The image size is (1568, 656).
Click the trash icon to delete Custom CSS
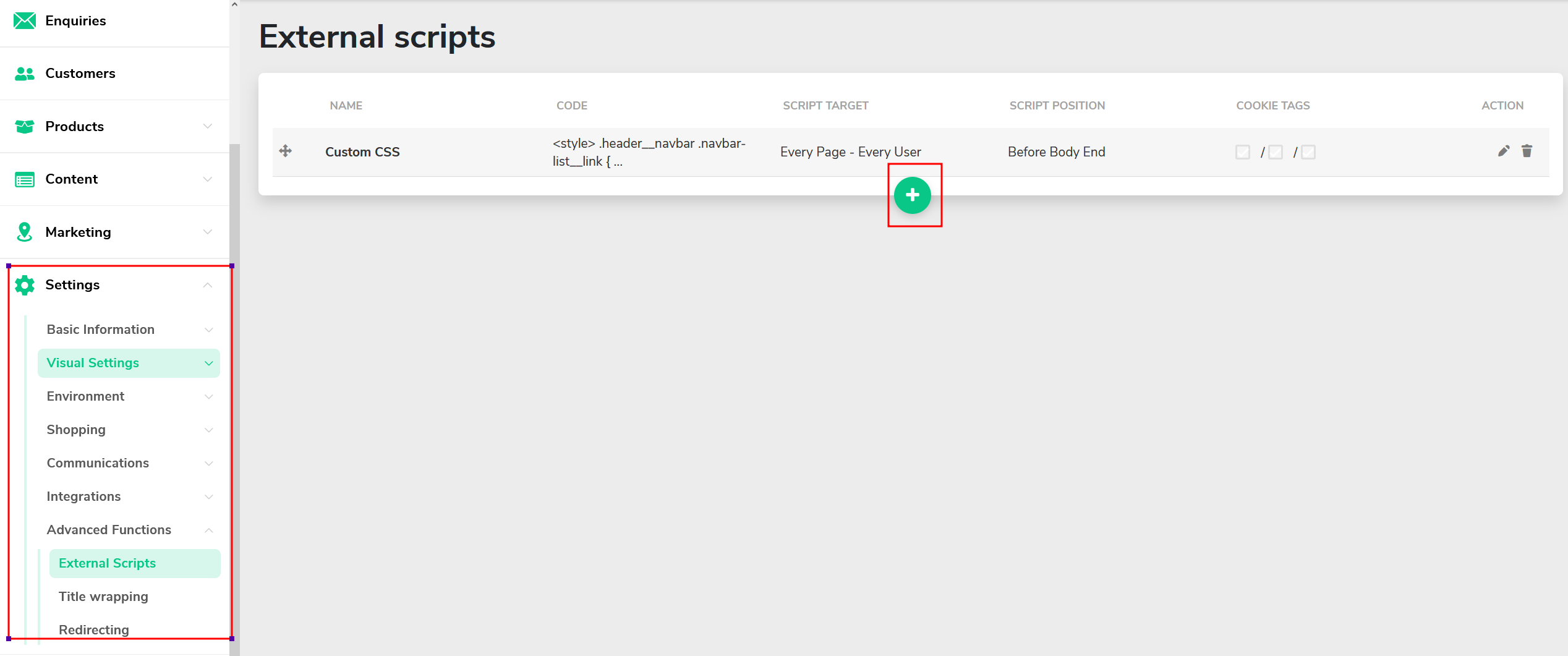tap(1527, 151)
